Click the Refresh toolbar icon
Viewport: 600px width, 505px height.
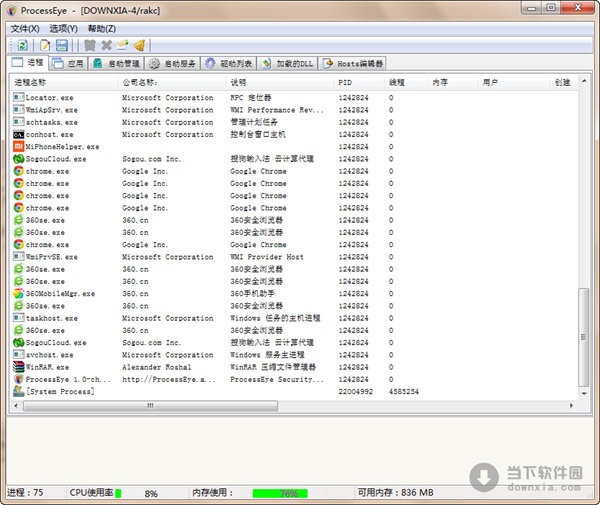tap(23, 46)
